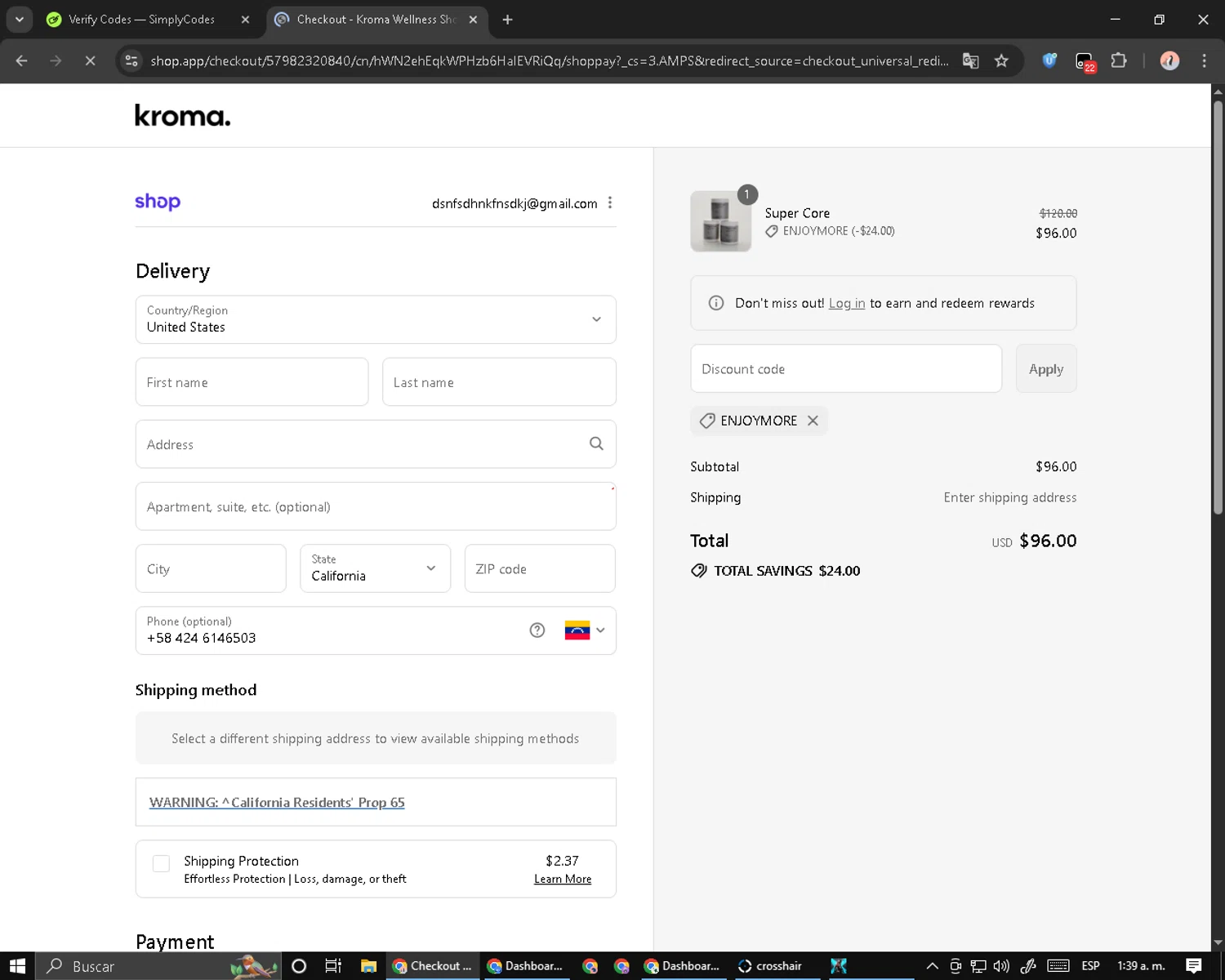Viewport: 1225px width, 980px height.
Task: Open the email account options menu
Action: 610,203
